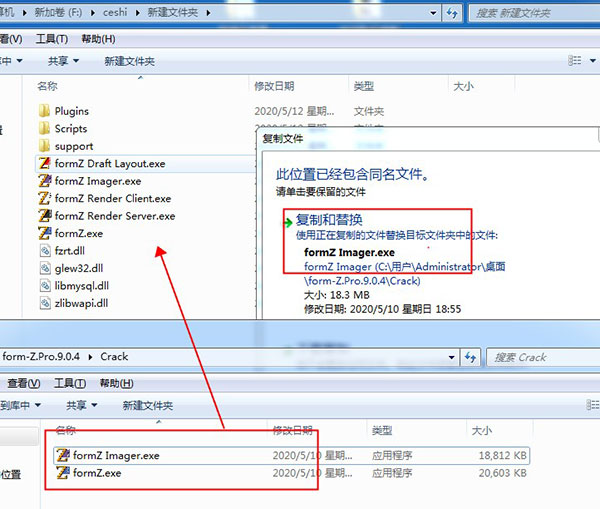Click ceshi in the address breadcrumb
Screen dimensions: 600x509
[x=115, y=13]
